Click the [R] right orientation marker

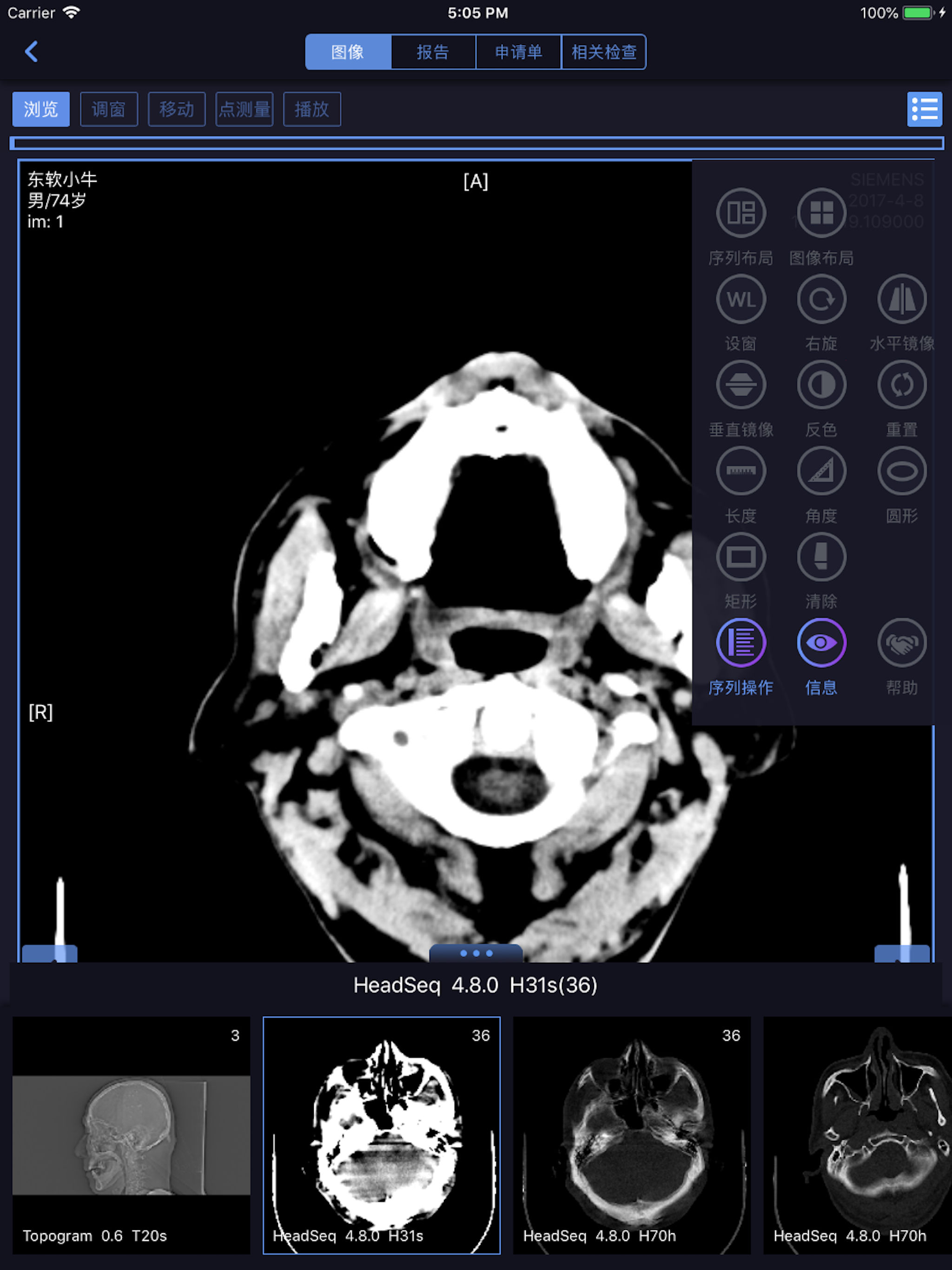click(41, 712)
